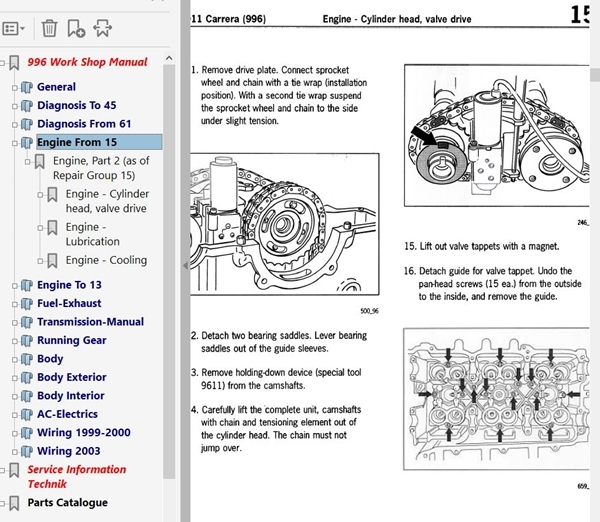
Task: Click the Body Interior book icon
Action: tap(26, 396)
